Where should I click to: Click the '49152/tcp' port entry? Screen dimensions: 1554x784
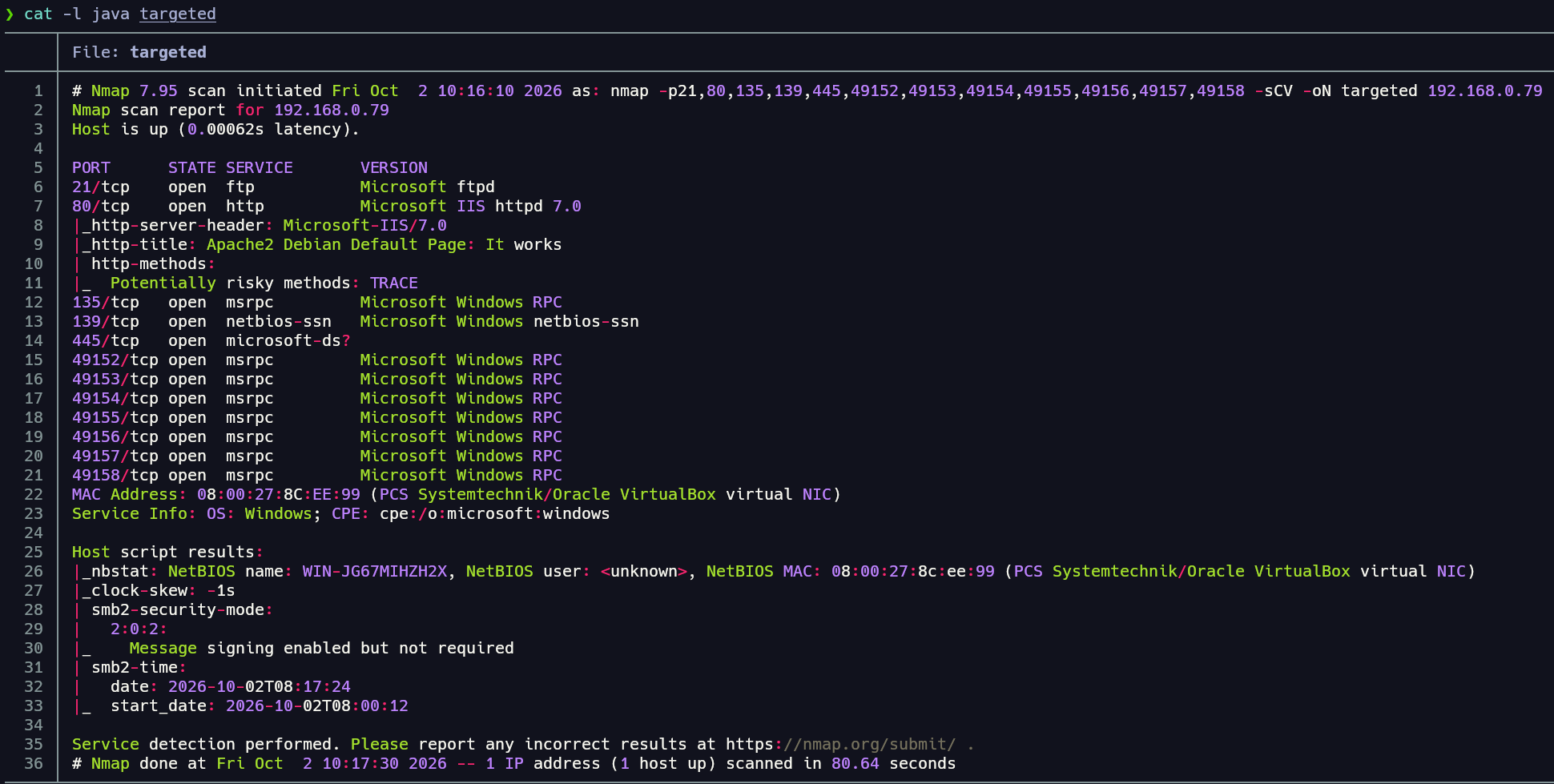pyautogui.click(x=115, y=360)
